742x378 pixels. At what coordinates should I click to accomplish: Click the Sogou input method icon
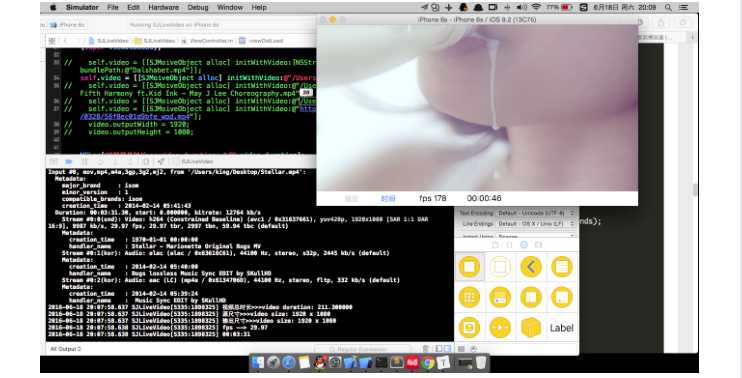click(583, 8)
